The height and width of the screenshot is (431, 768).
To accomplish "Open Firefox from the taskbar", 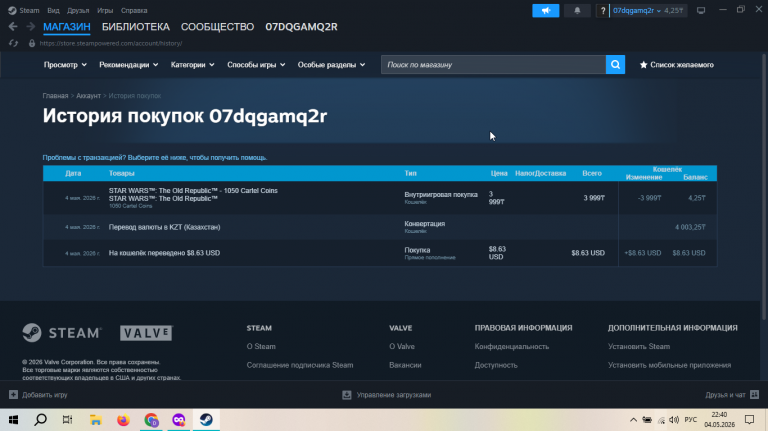I will (x=123, y=420).
